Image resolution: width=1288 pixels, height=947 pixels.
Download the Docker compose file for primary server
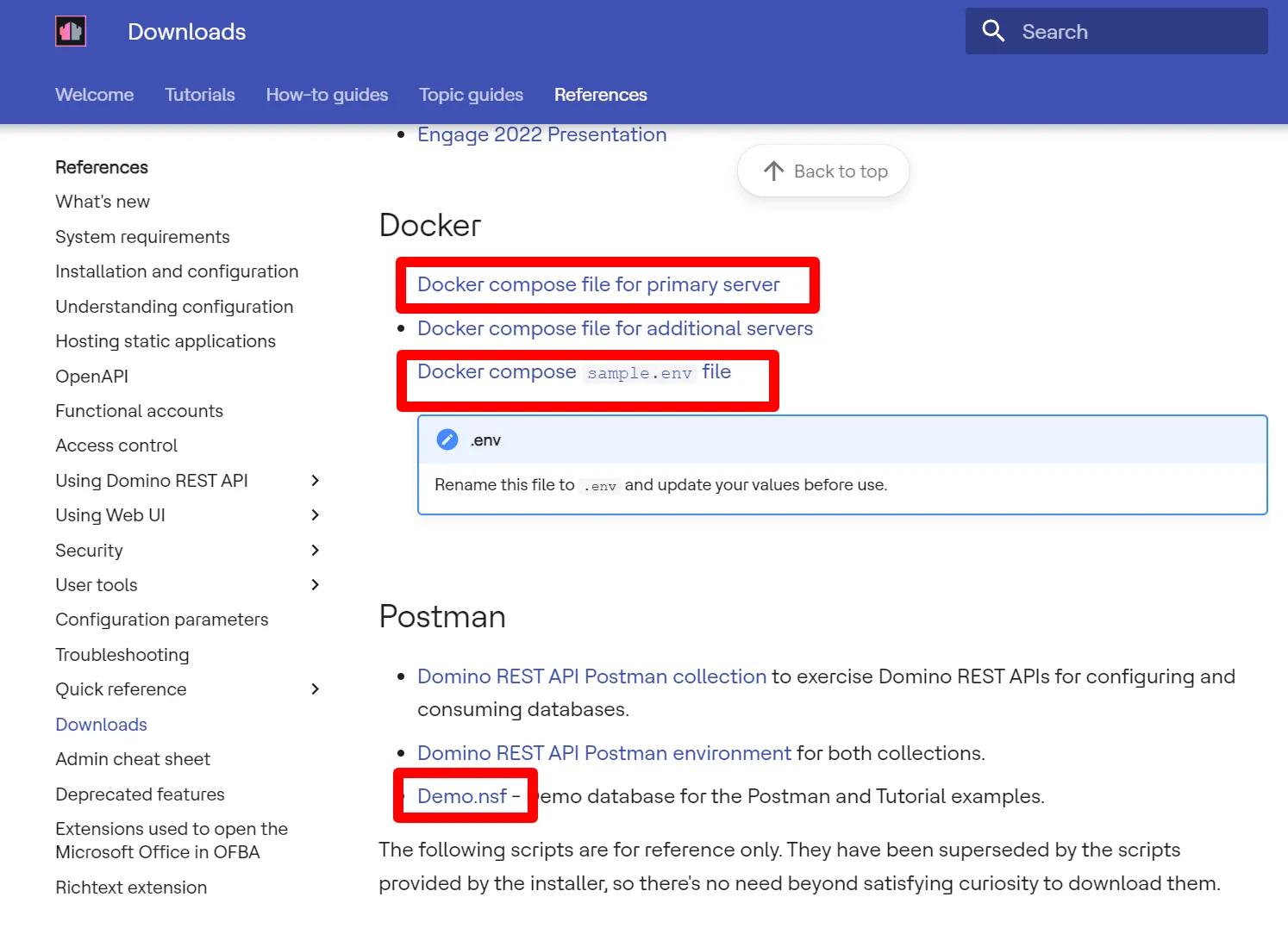click(598, 284)
